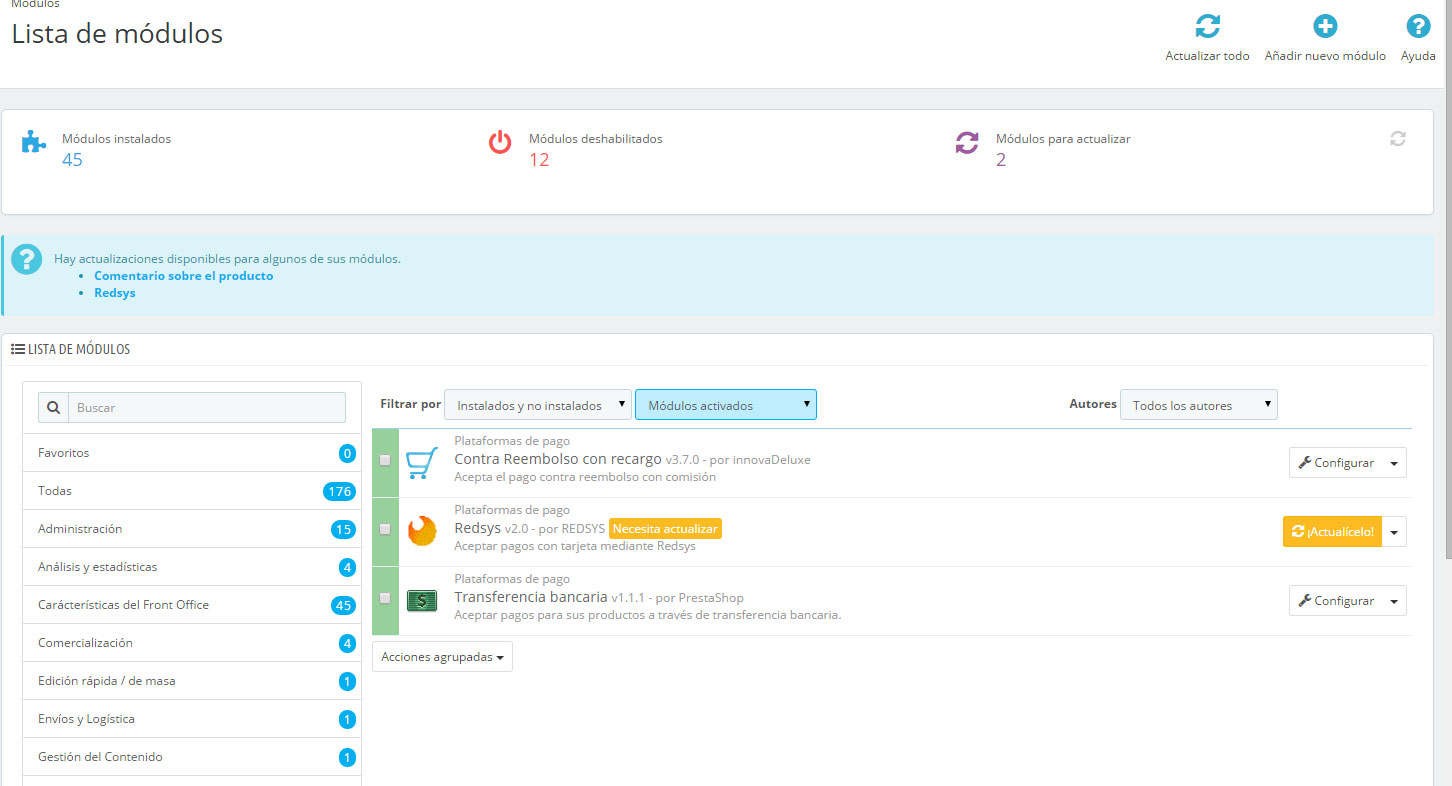Select the Todas category
The width and height of the screenshot is (1452, 786).
(192, 491)
